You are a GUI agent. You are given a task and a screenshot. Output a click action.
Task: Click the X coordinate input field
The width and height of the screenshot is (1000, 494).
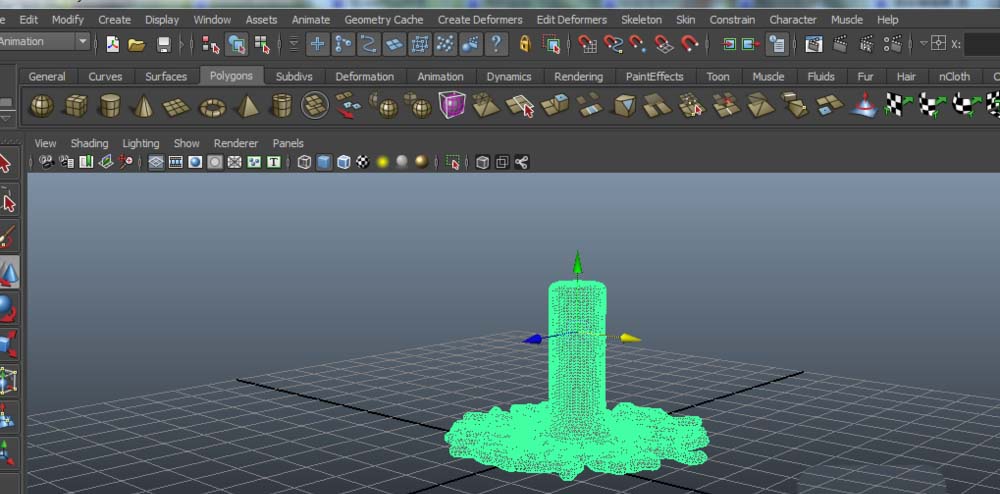click(x=982, y=44)
